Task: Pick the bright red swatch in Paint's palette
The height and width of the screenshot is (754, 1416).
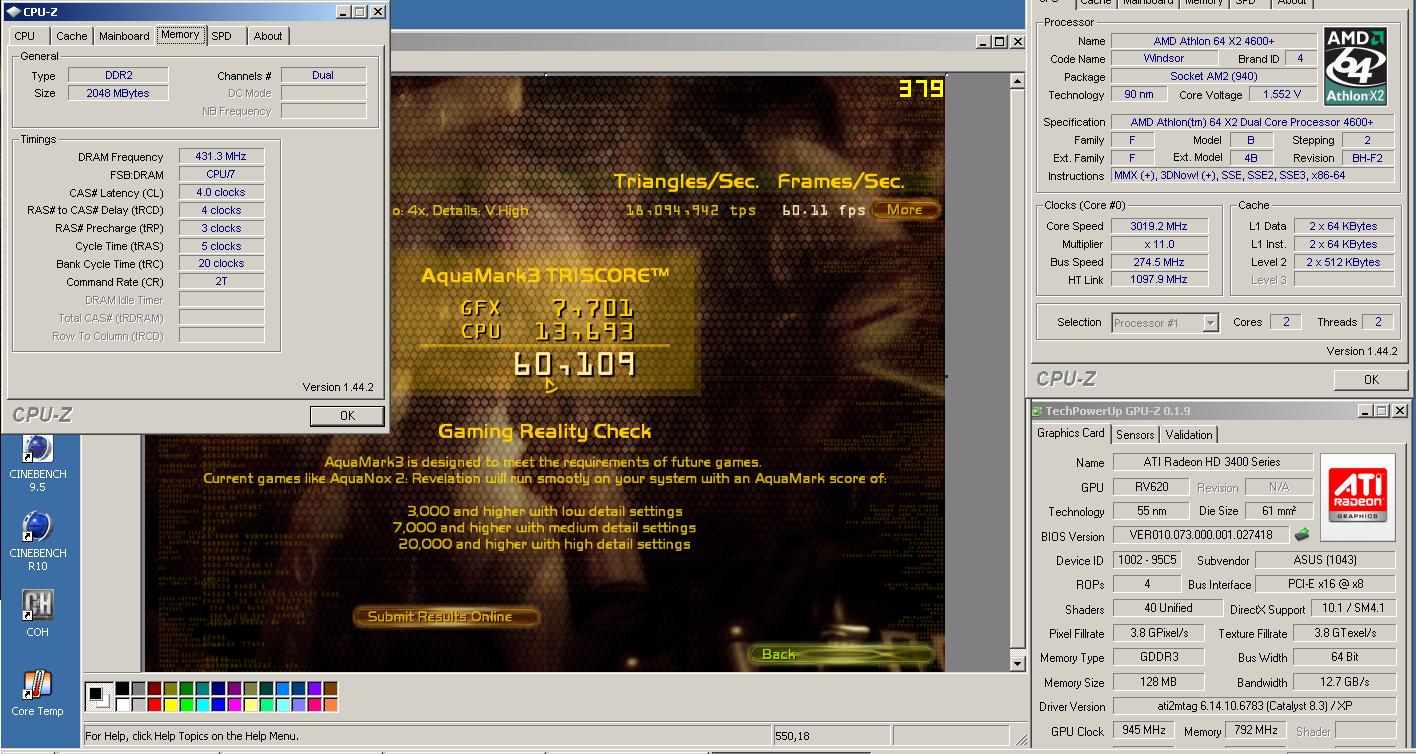Action: (x=154, y=704)
